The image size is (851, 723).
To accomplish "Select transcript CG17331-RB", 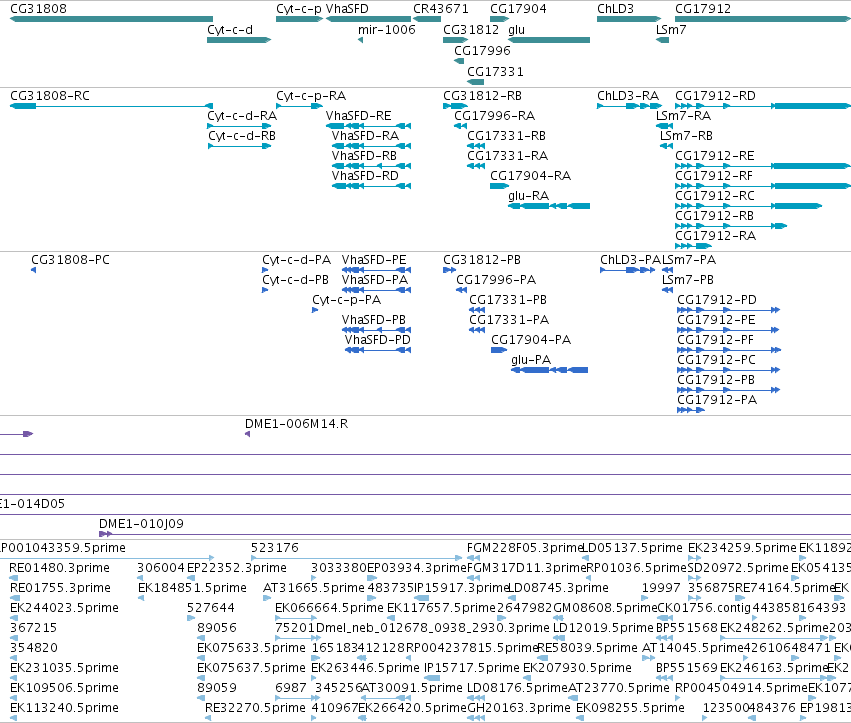I will tap(476, 146).
